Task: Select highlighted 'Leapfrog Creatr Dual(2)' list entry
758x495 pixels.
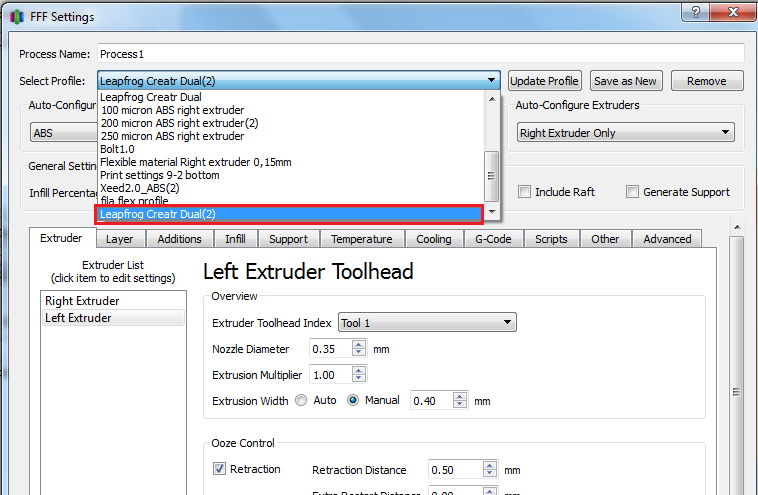Action: (x=289, y=214)
